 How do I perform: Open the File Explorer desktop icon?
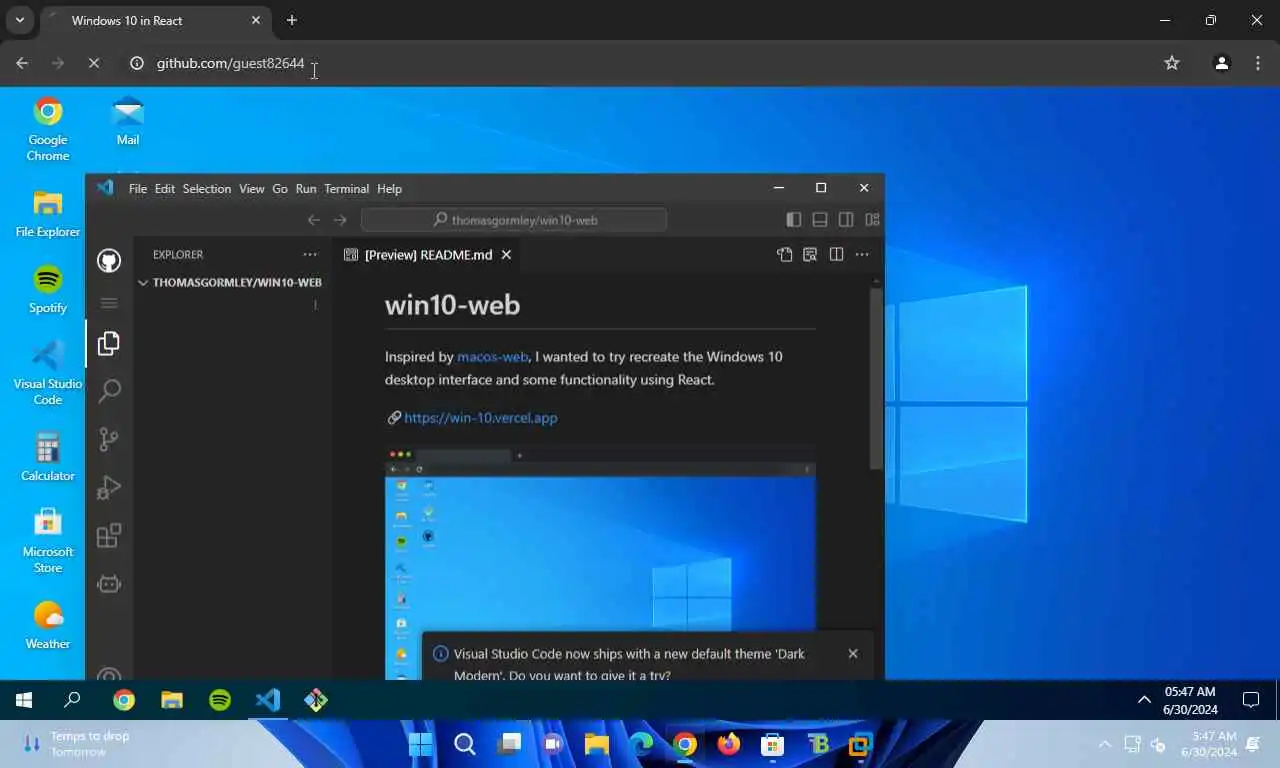coord(48,214)
